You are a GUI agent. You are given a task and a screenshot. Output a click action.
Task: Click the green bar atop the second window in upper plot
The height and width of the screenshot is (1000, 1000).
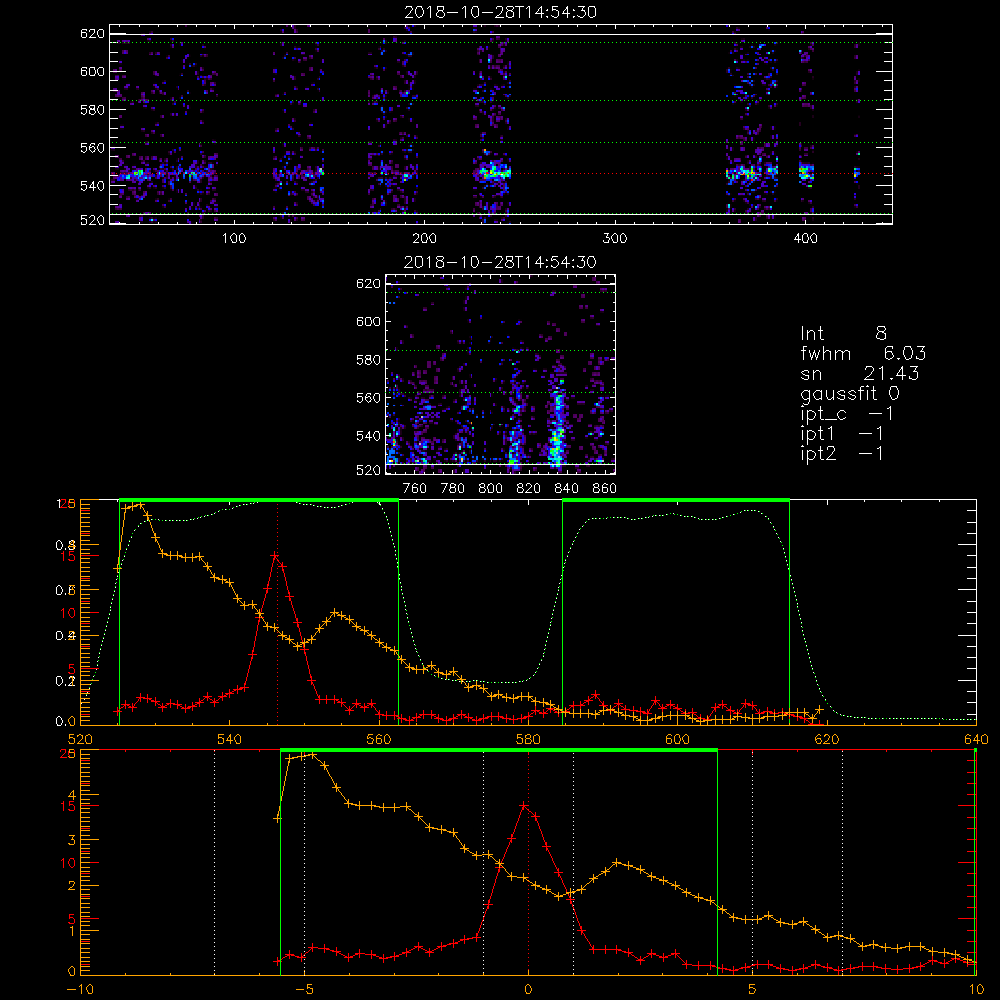pos(676,501)
